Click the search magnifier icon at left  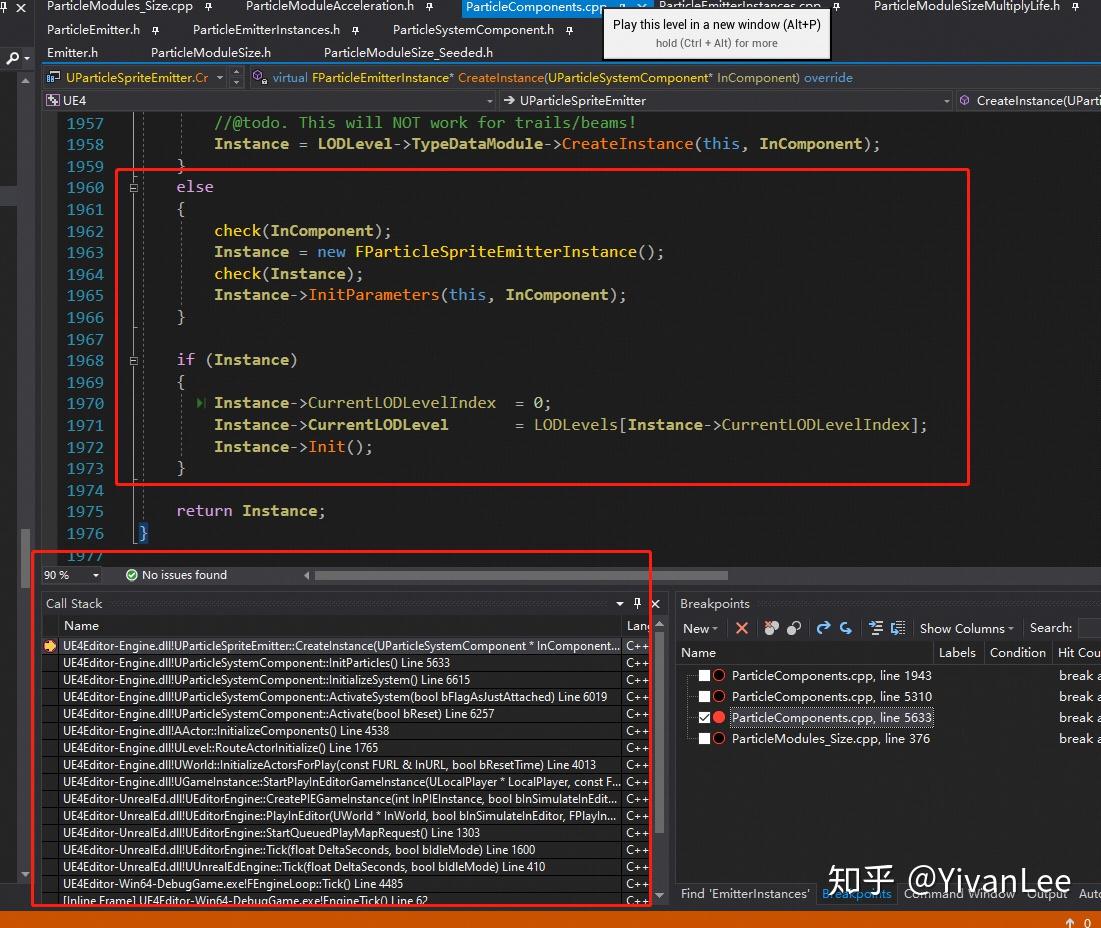click(x=13, y=59)
